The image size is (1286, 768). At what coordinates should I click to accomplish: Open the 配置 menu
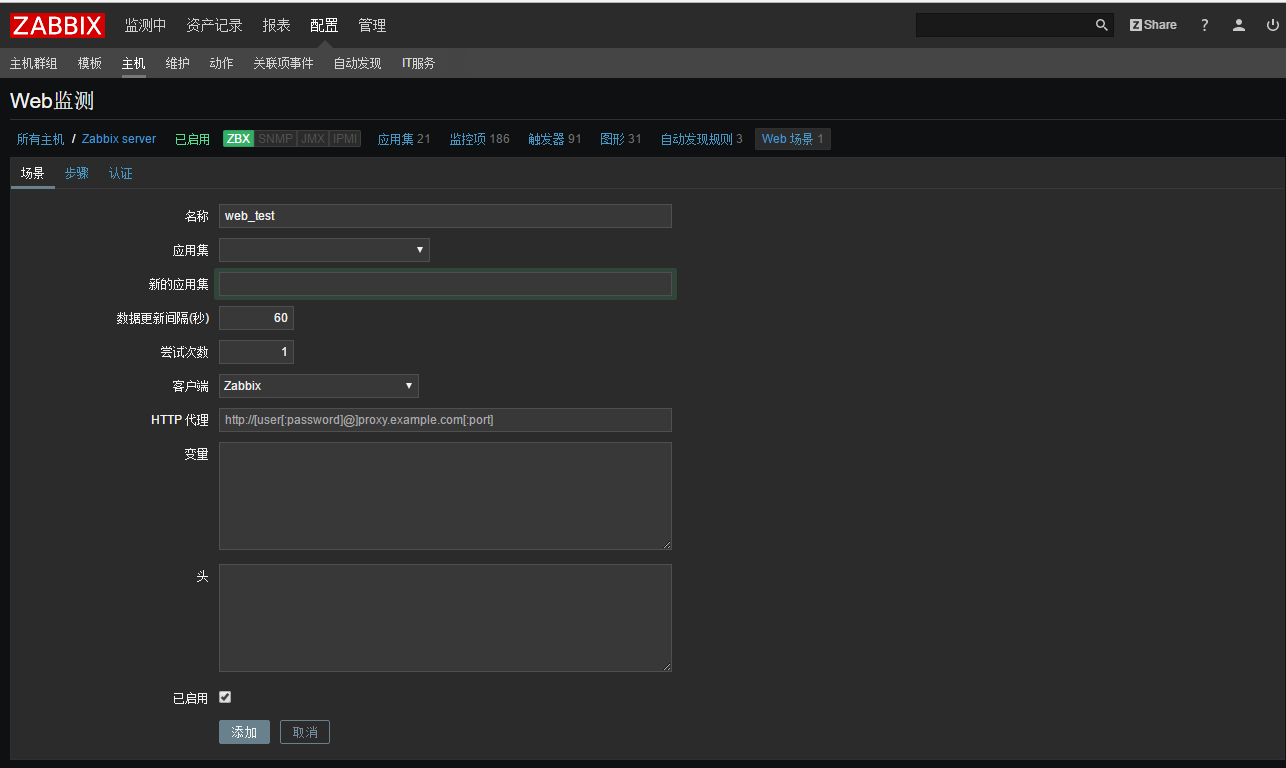(324, 25)
